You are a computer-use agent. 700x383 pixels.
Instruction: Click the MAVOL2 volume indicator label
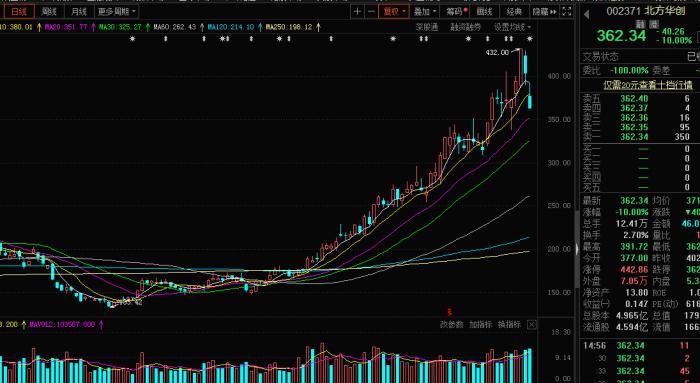point(62,325)
